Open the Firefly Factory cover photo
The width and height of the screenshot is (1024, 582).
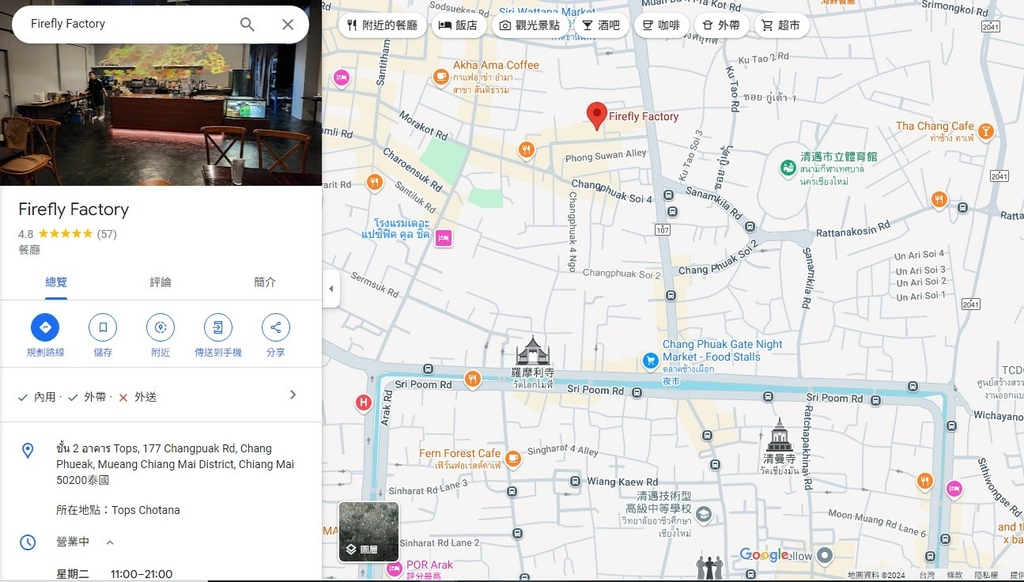click(161, 115)
